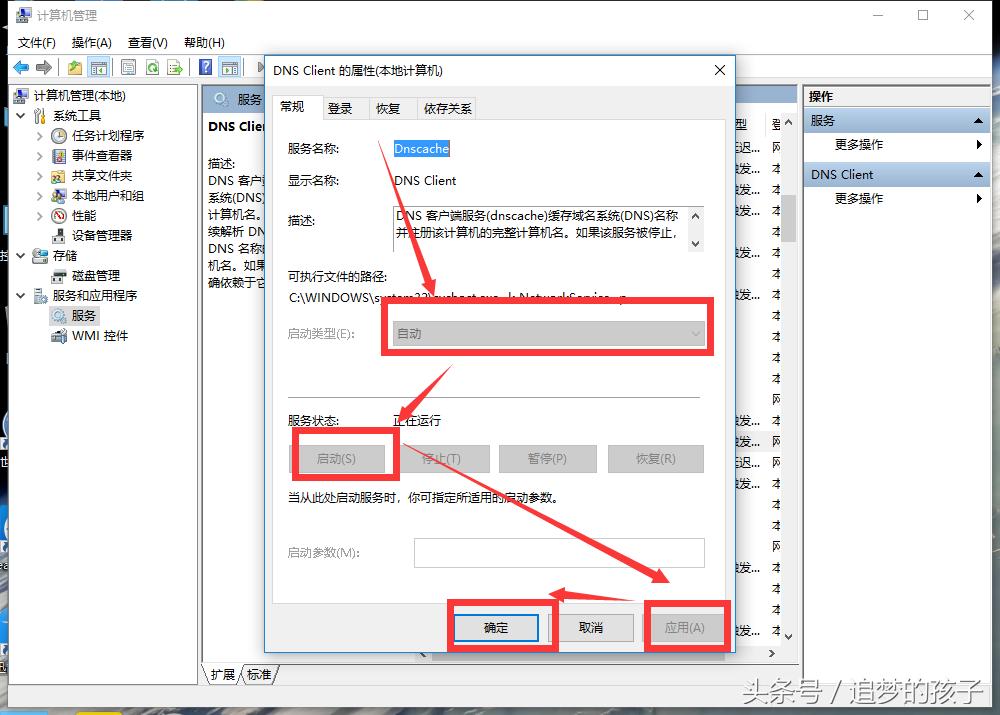Click the 确定 button
Viewport: 1000px width, 715px height.
[x=496, y=628]
